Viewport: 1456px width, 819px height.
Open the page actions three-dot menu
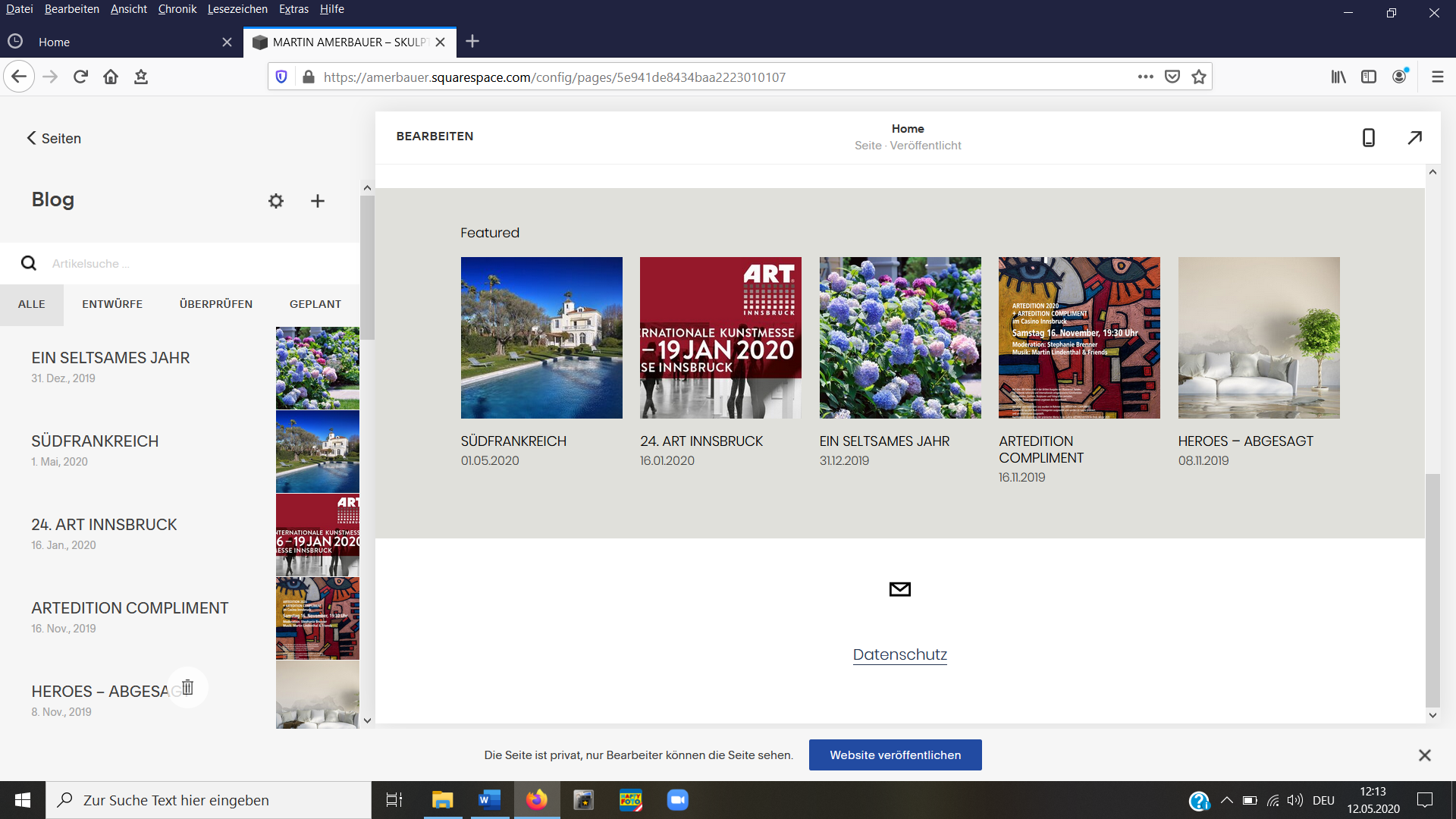[x=1147, y=77]
